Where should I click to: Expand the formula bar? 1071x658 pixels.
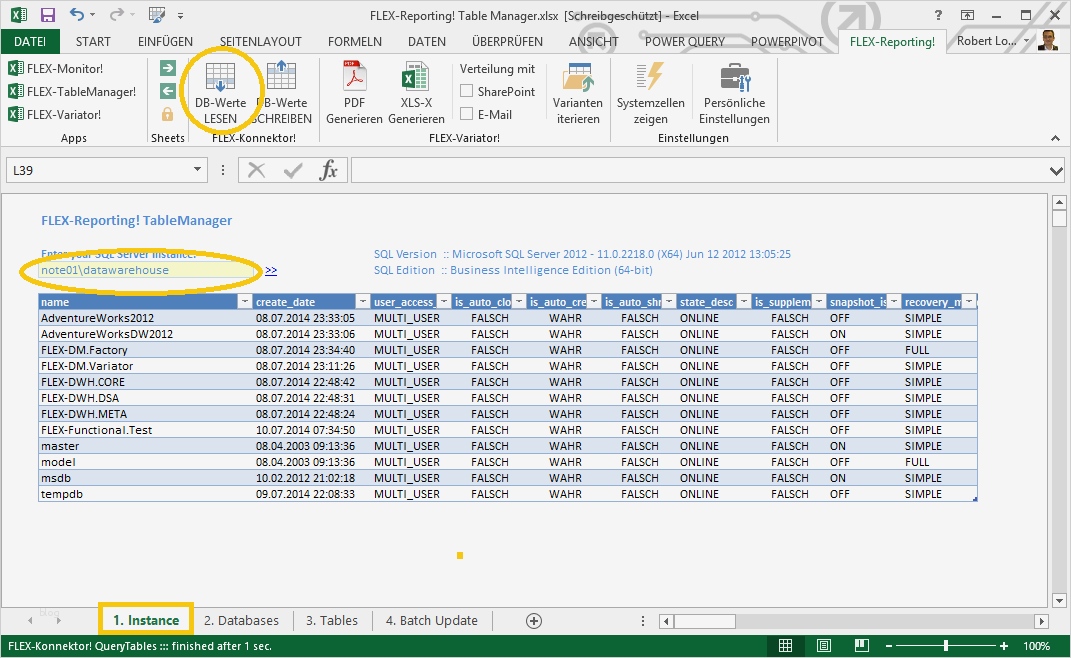pos(1057,171)
